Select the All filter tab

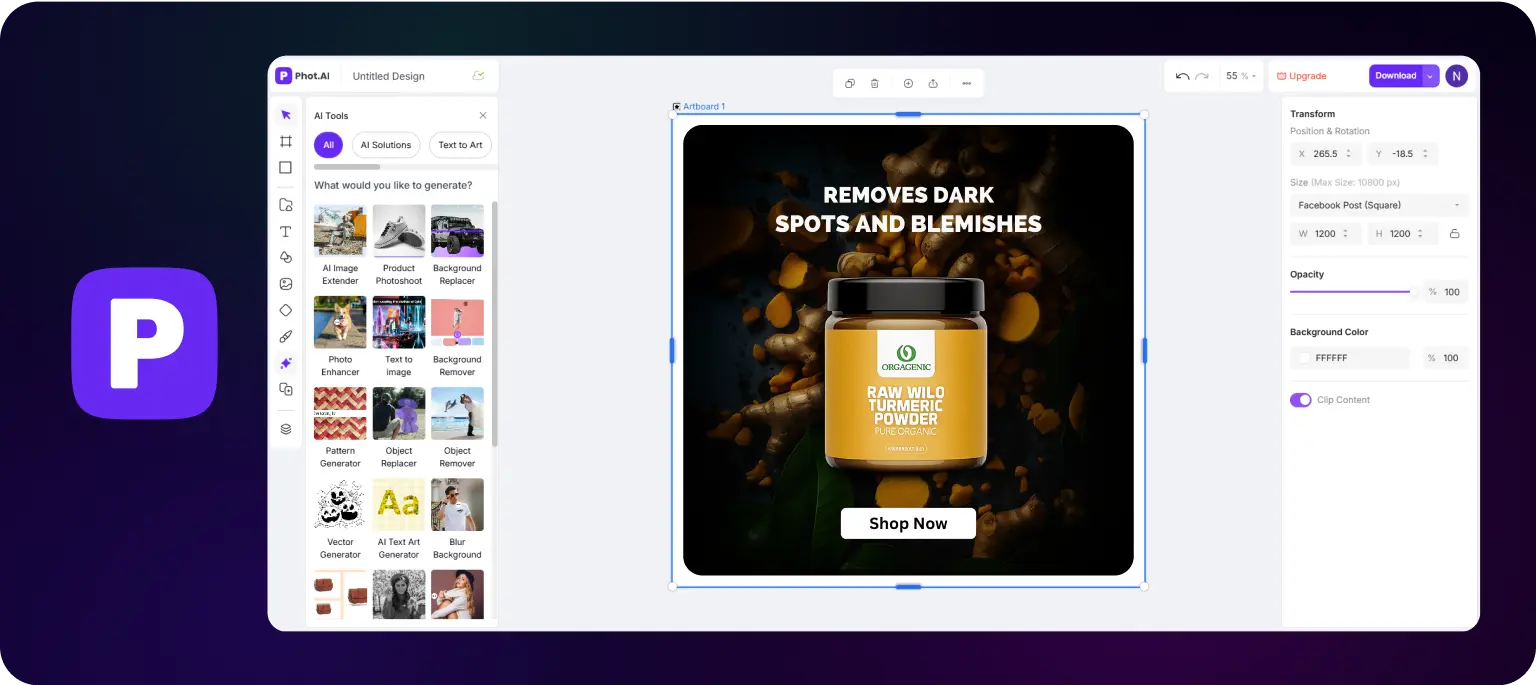(328, 145)
